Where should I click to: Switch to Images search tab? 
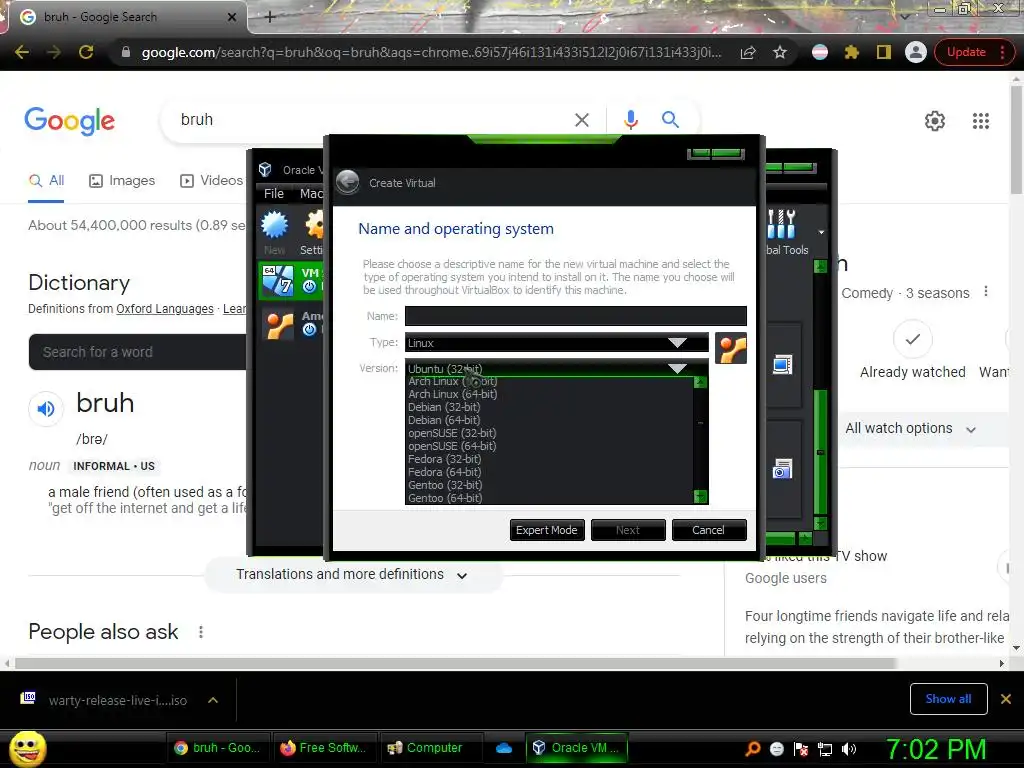coord(122,180)
